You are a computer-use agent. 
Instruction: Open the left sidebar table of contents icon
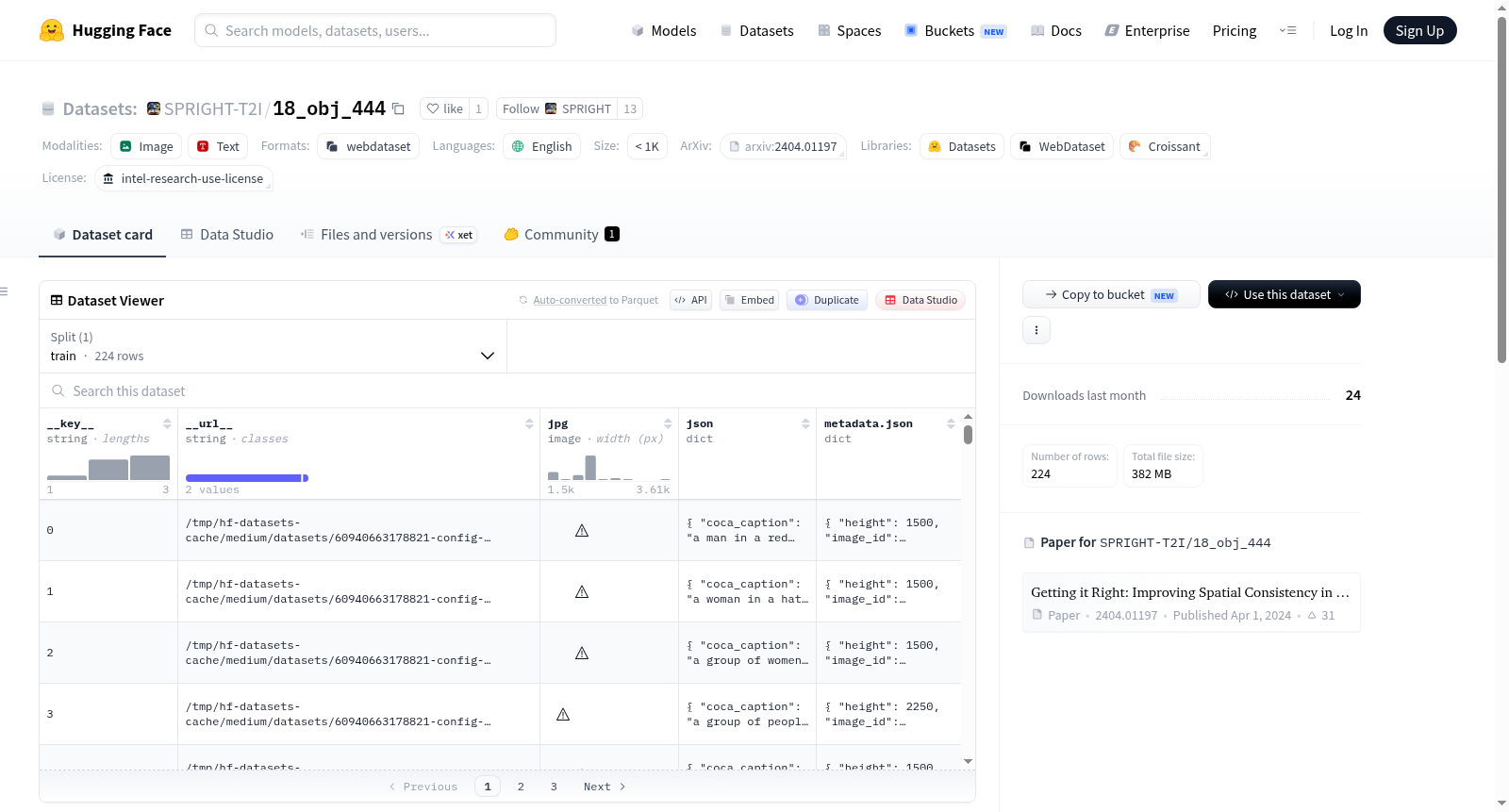5,291
